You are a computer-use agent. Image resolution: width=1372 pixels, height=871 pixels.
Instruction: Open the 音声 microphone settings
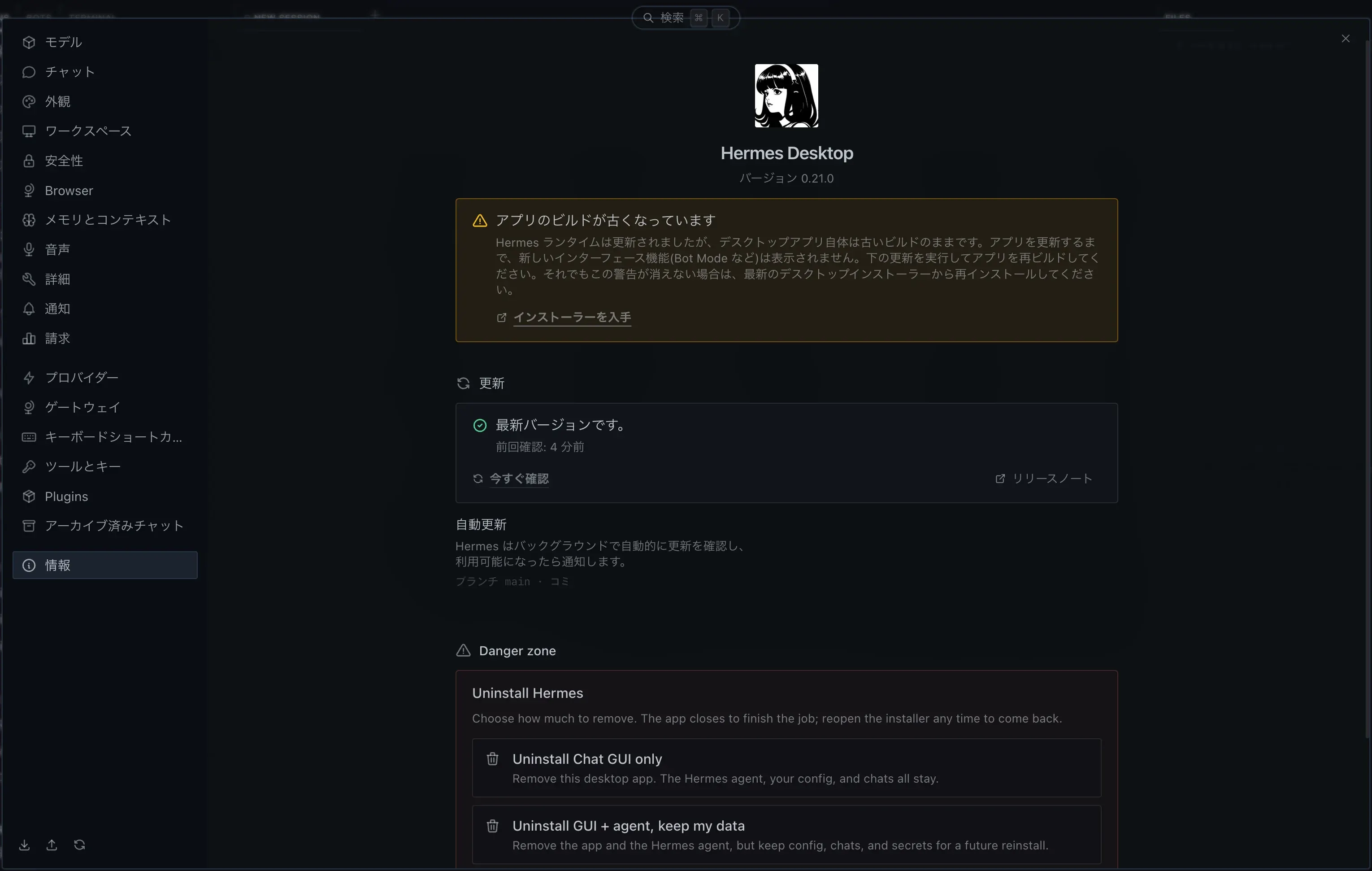[x=105, y=250]
